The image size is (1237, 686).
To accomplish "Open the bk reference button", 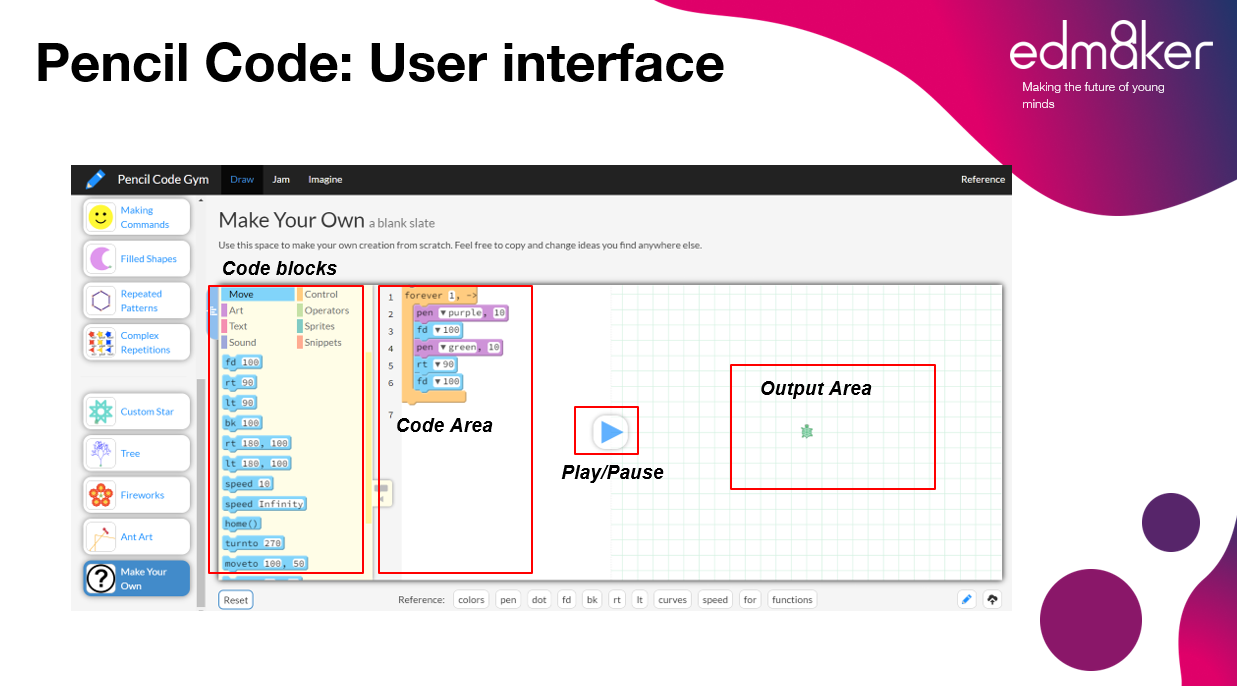I will (592, 600).
